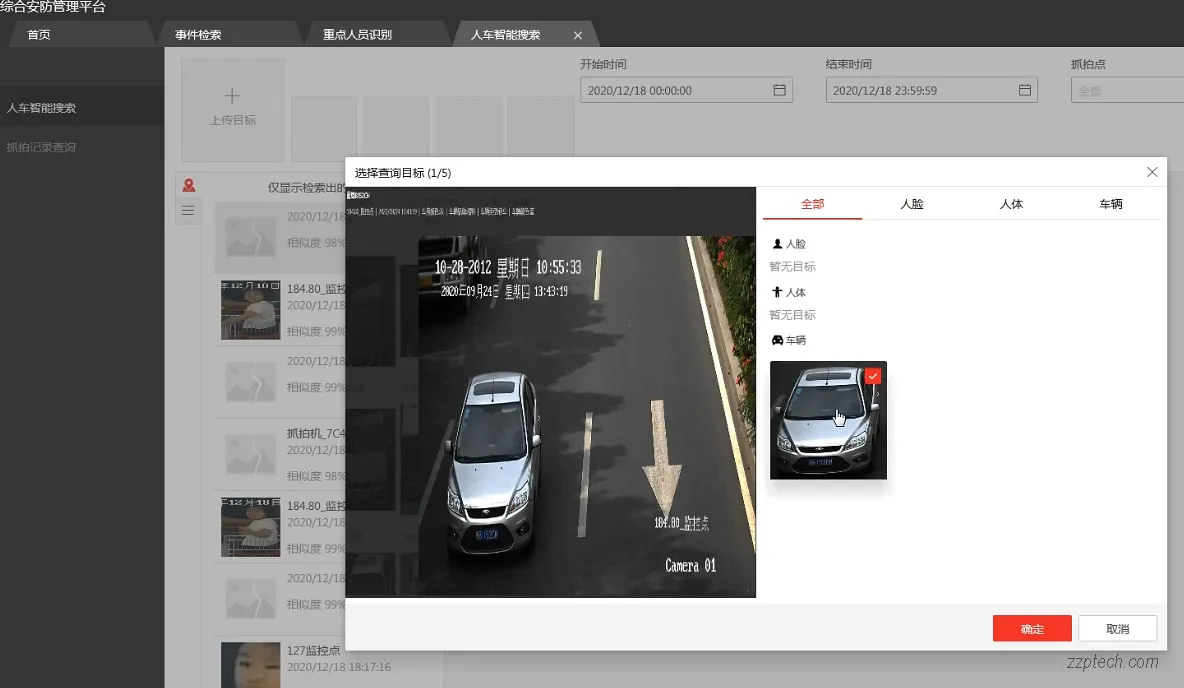Close the 人车智能搜索 tab
This screenshot has width=1184, height=688.
(x=578, y=35)
